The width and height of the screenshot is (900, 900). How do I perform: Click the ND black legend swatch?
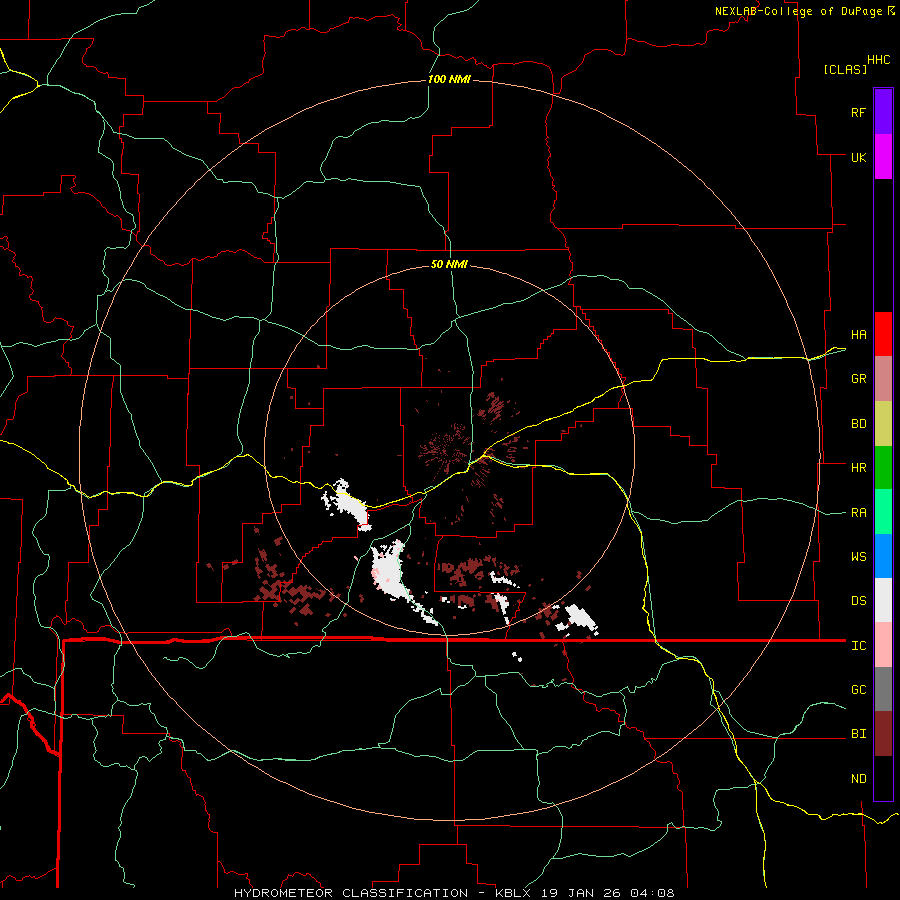pyautogui.click(x=883, y=778)
